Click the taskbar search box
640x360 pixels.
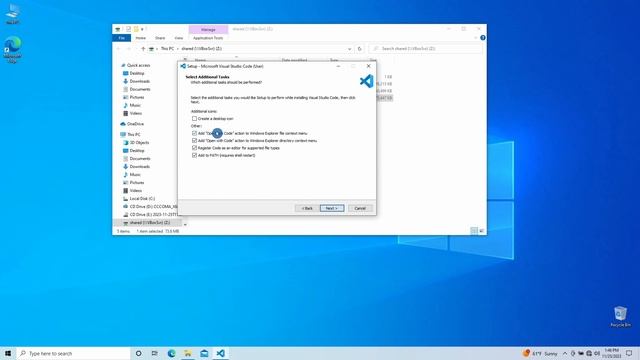point(73,353)
